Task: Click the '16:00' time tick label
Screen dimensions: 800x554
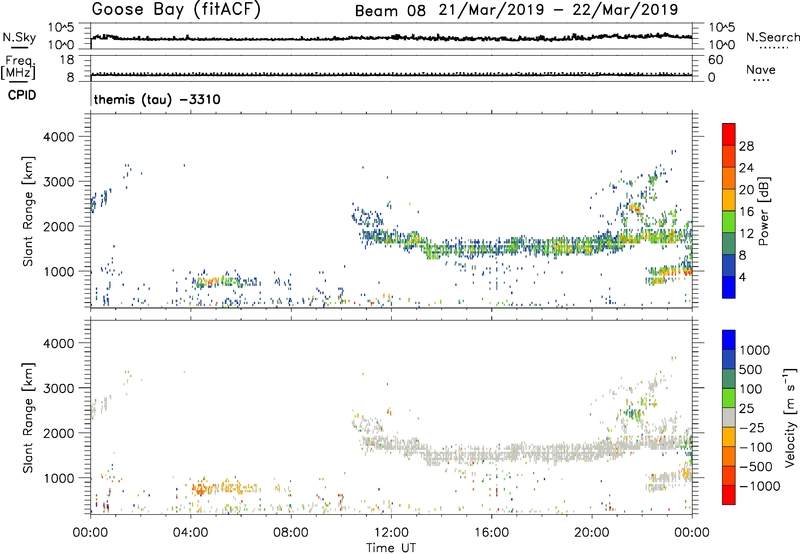Action: point(491,533)
